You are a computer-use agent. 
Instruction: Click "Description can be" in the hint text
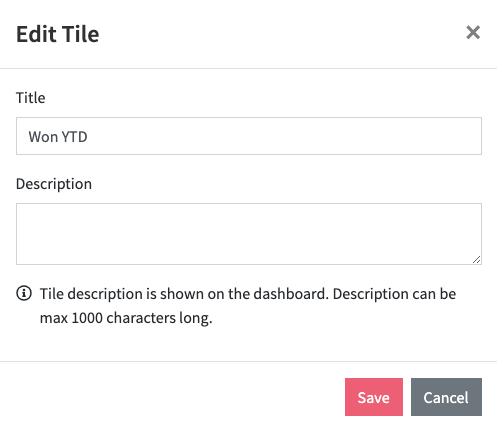(394, 294)
